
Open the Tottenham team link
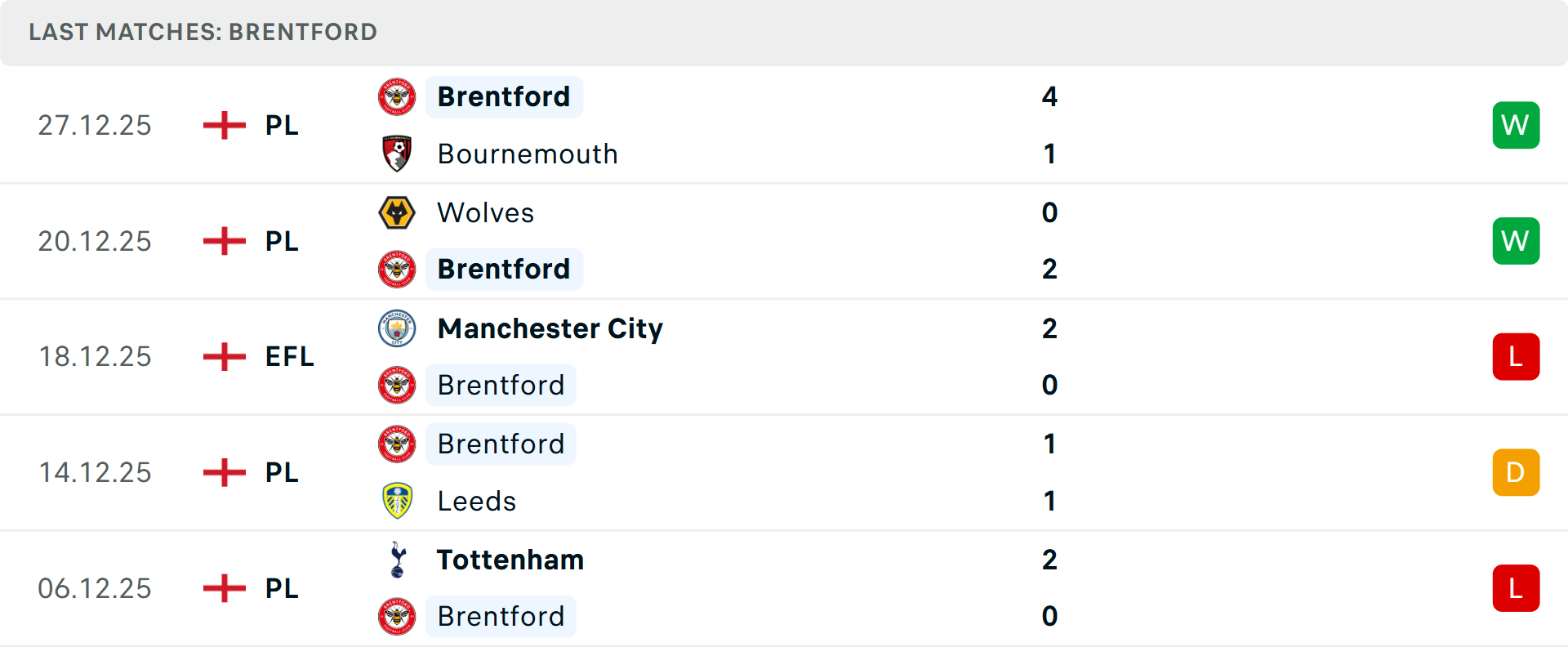pos(510,560)
